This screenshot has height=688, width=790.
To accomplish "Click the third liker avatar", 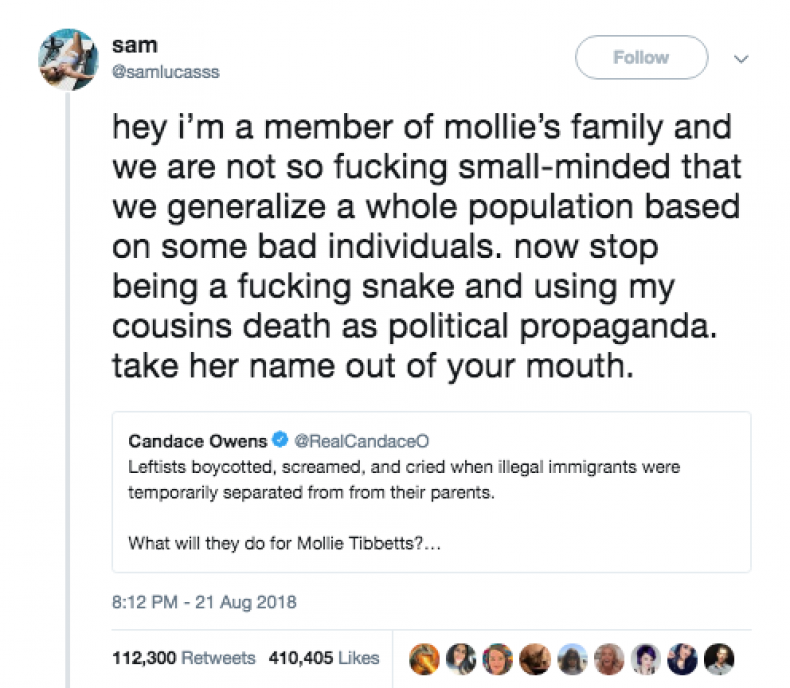I will point(498,659).
